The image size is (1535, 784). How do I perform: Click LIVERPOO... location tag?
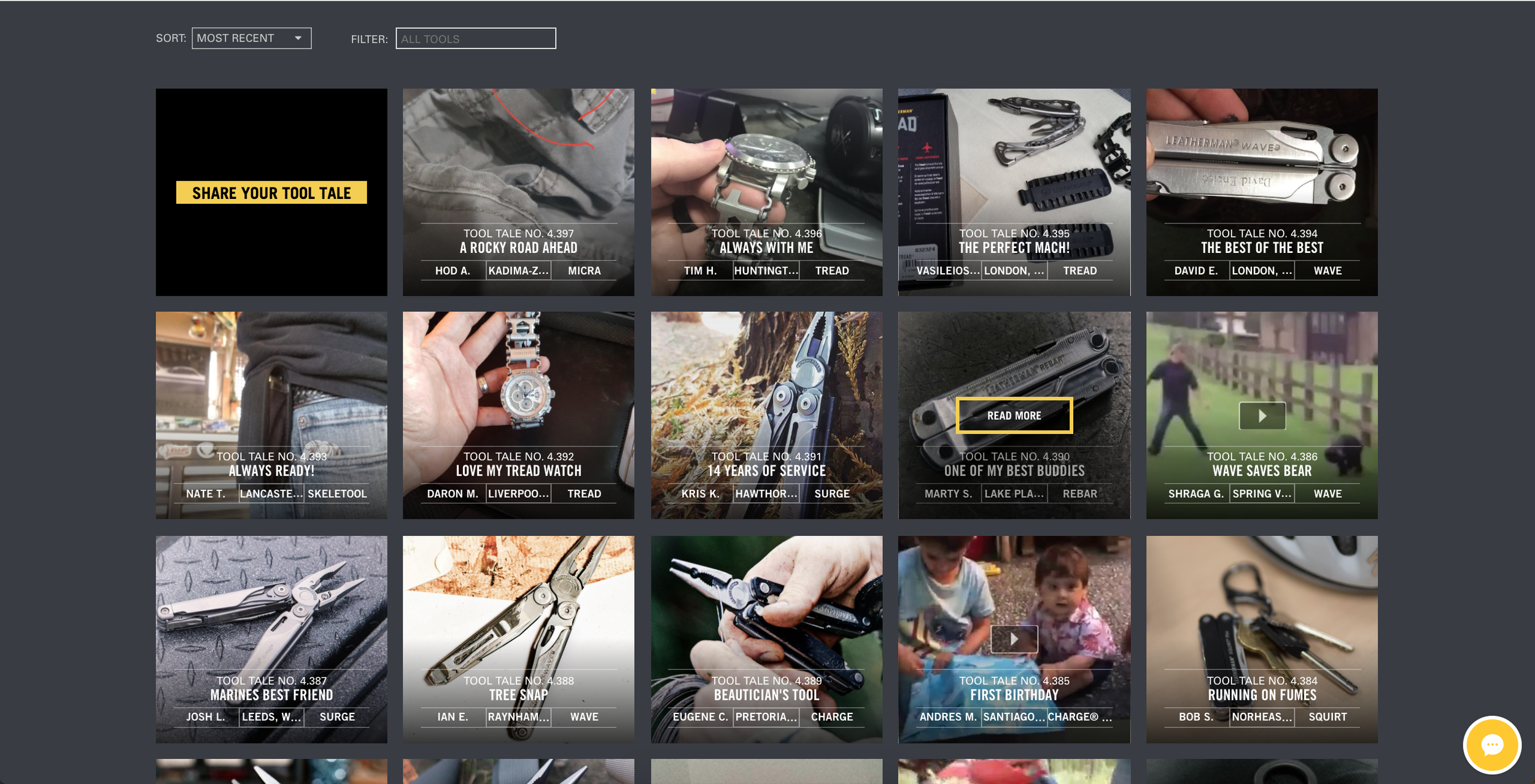518,494
